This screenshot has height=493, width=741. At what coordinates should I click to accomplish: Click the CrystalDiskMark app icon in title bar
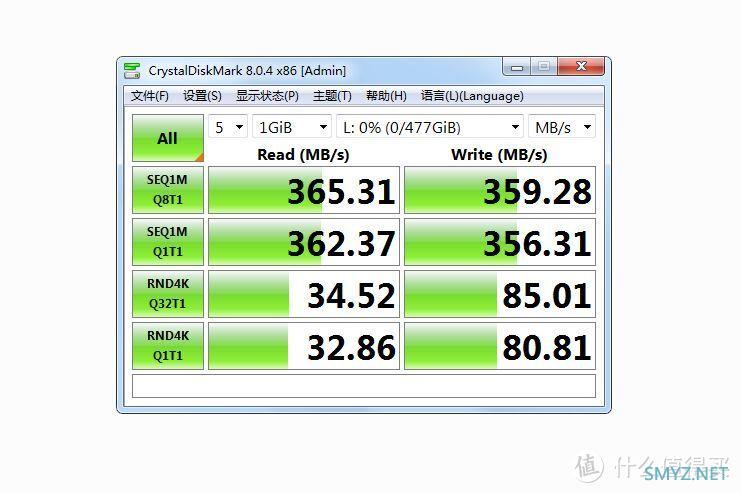click(x=132, y=70)
